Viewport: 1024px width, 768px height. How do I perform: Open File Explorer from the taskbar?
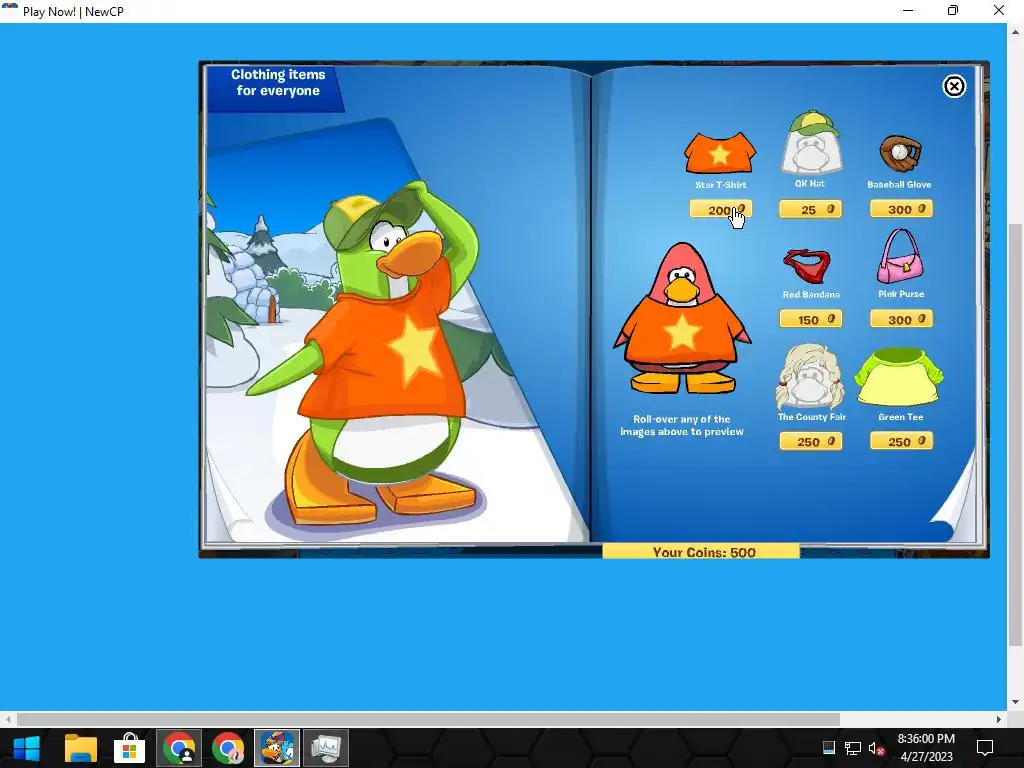pos(80,748)
